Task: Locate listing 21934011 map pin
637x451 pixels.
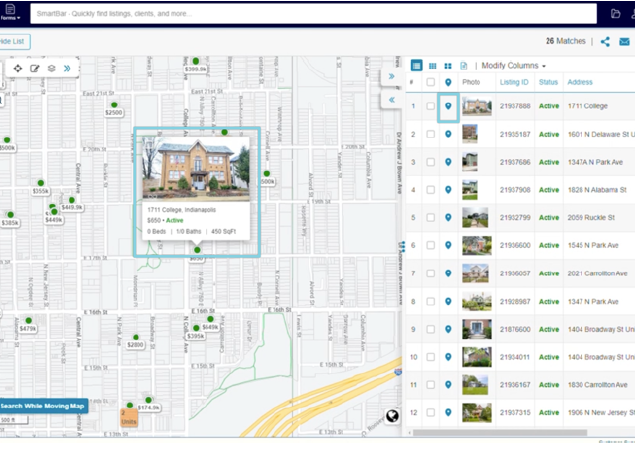Action: [448, 357]
